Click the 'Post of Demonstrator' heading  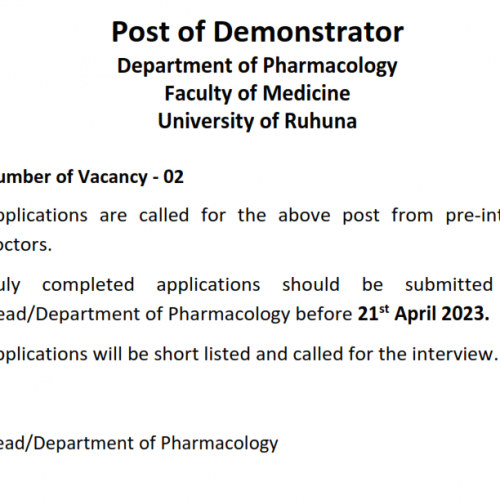click(257, 32)
